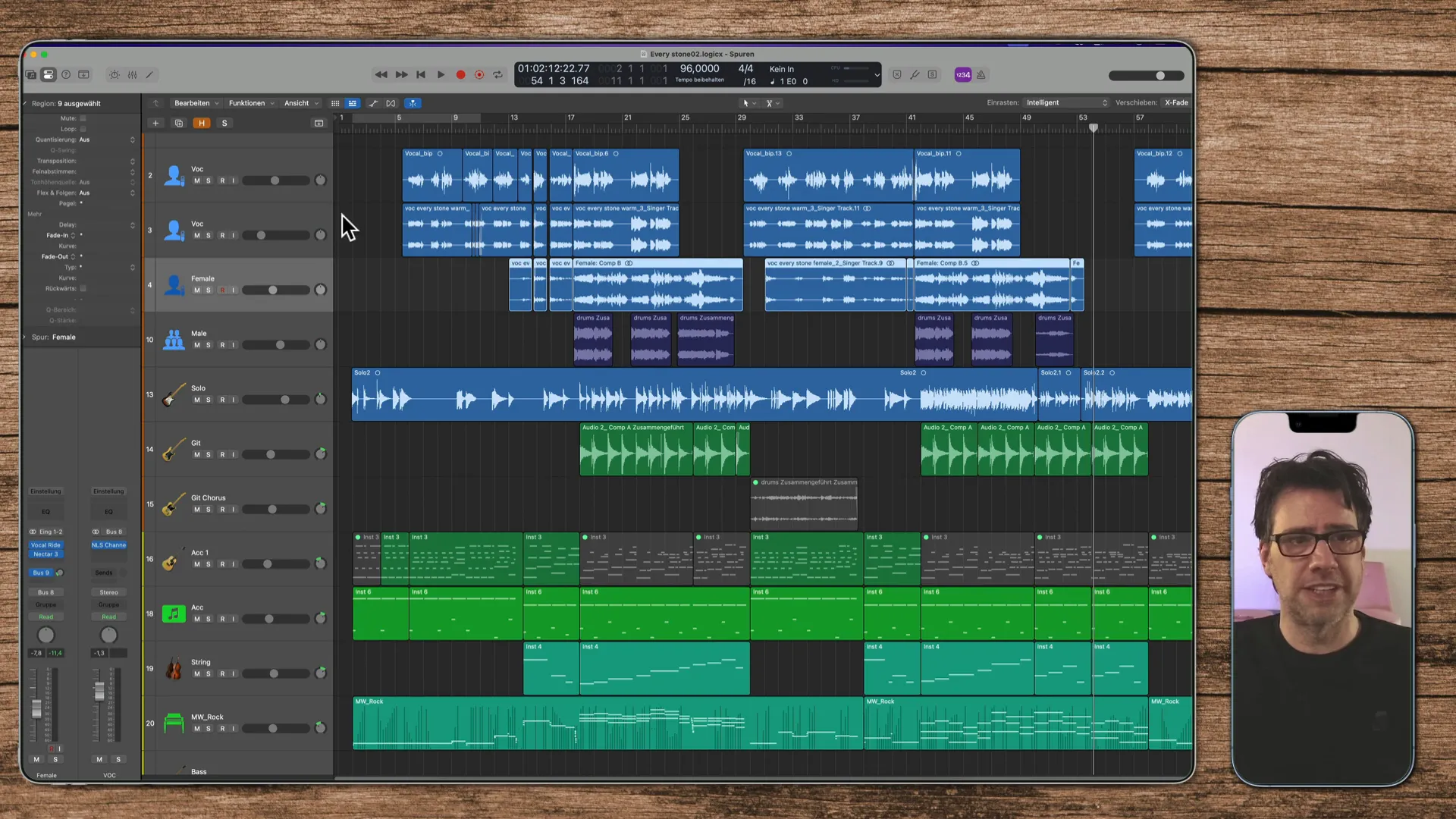Expand the Spur: Female disclosure triangle
1456x819 pixels.
25,337
